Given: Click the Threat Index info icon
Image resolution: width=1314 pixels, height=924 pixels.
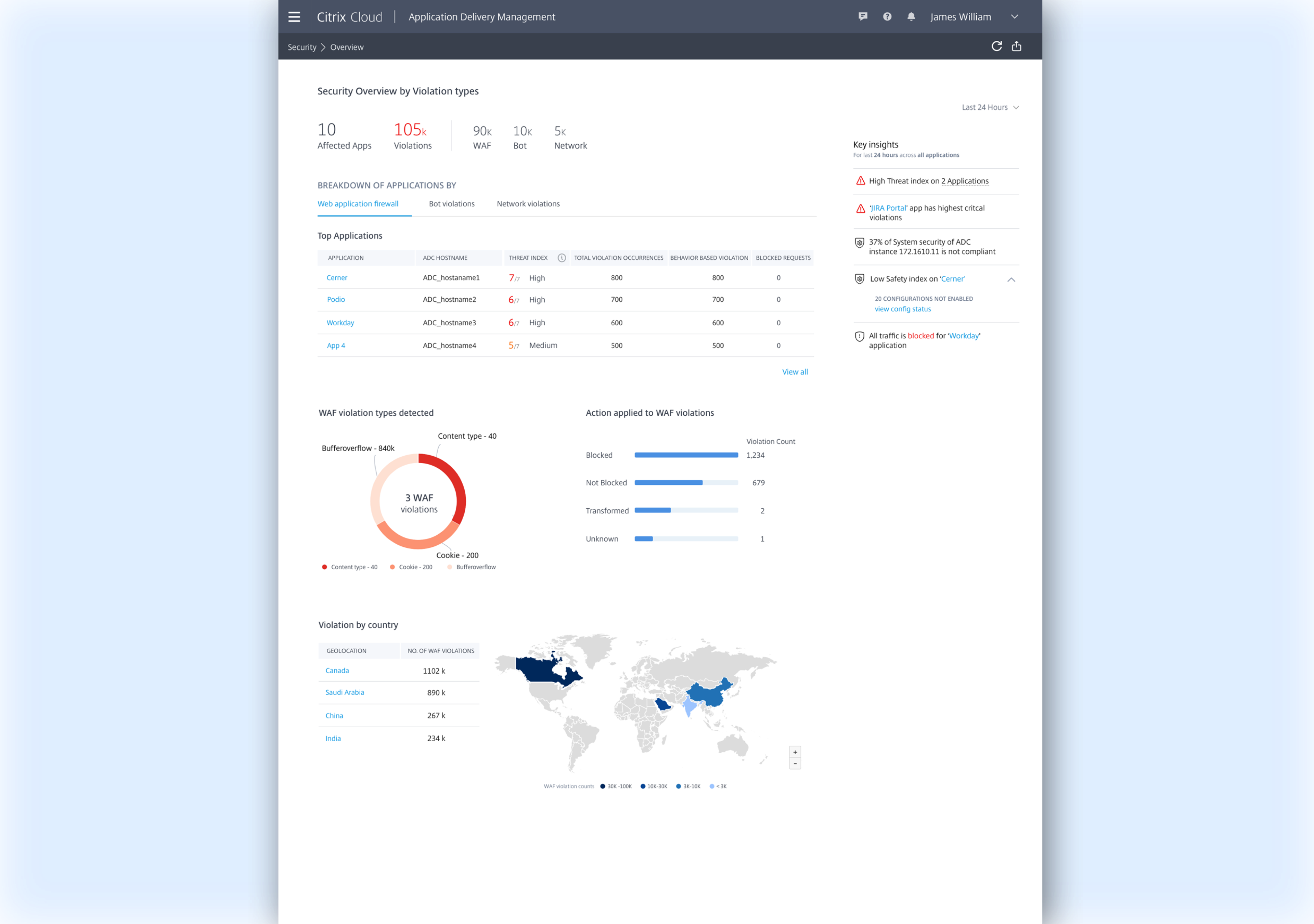Looking at the screenshot, I should pos(562,258).
